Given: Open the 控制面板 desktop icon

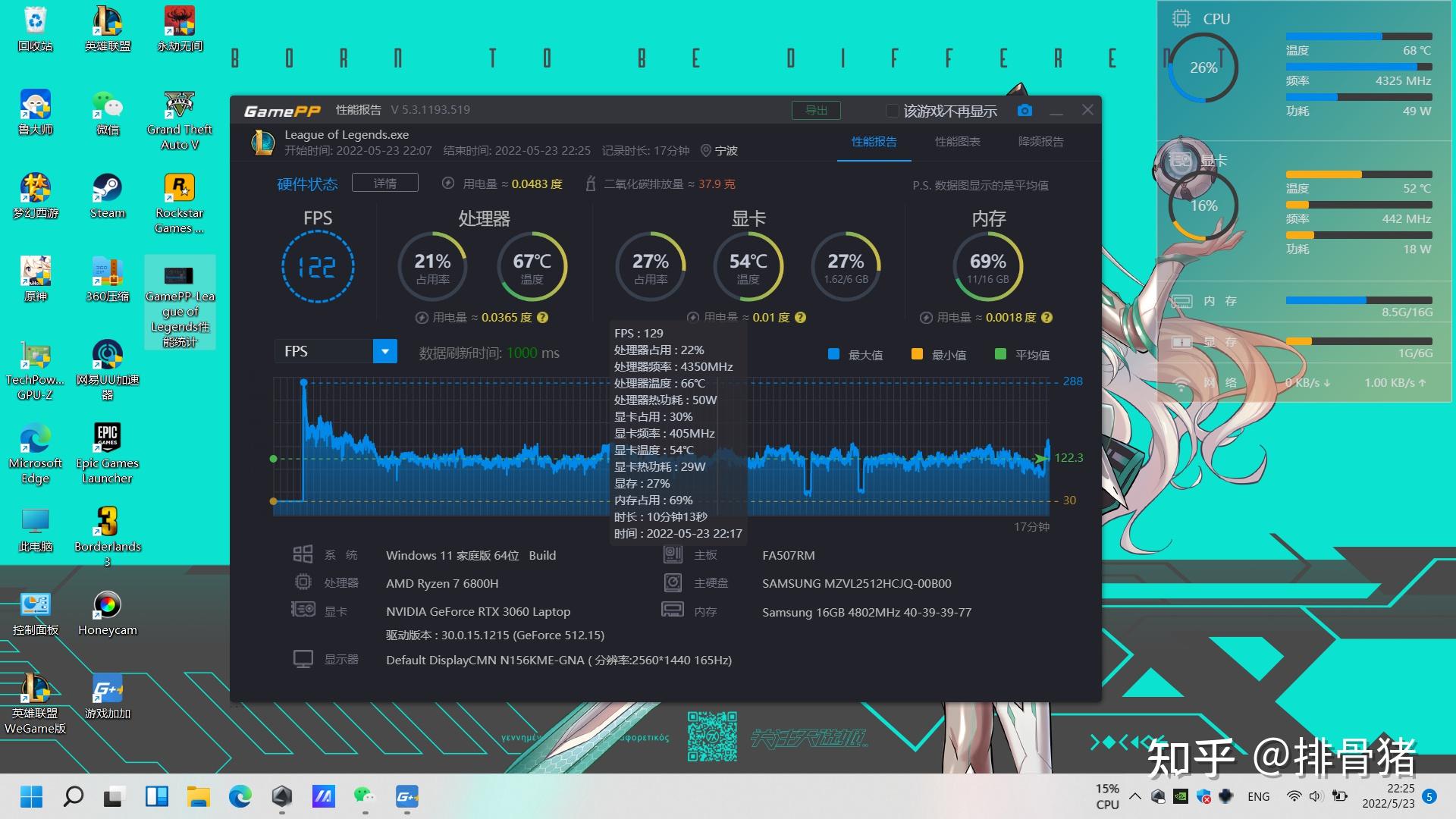Looking at the screenshot, I should tap(36, 613).
